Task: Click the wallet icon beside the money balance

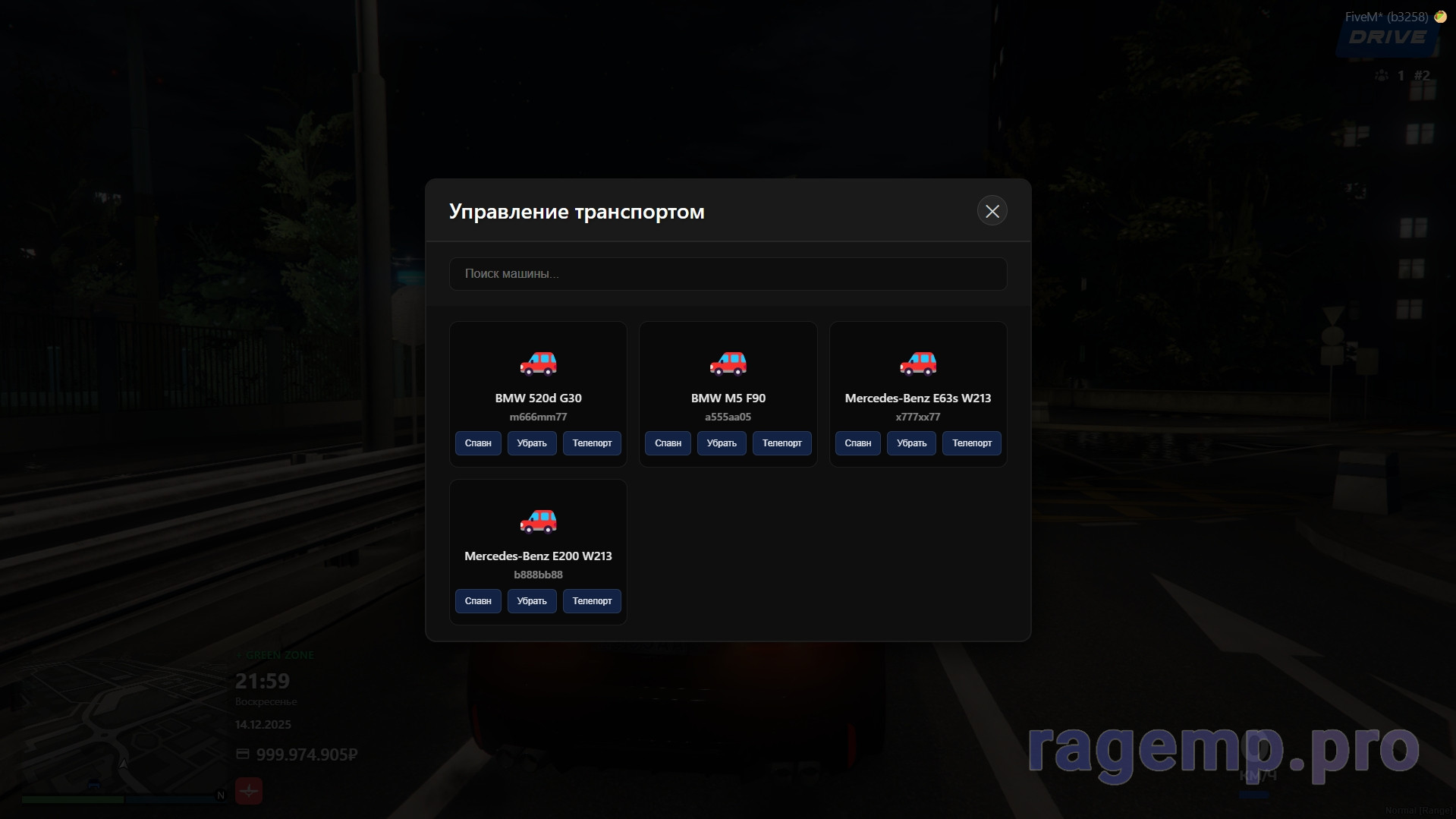Action: pyautogui.click(x=243, y=754)
